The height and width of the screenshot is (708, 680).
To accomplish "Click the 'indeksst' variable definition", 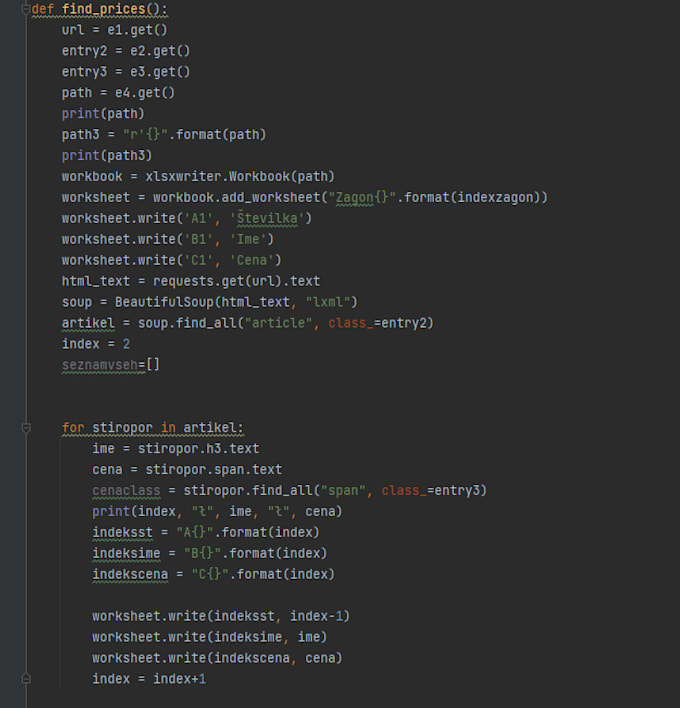I will (122, 533).
